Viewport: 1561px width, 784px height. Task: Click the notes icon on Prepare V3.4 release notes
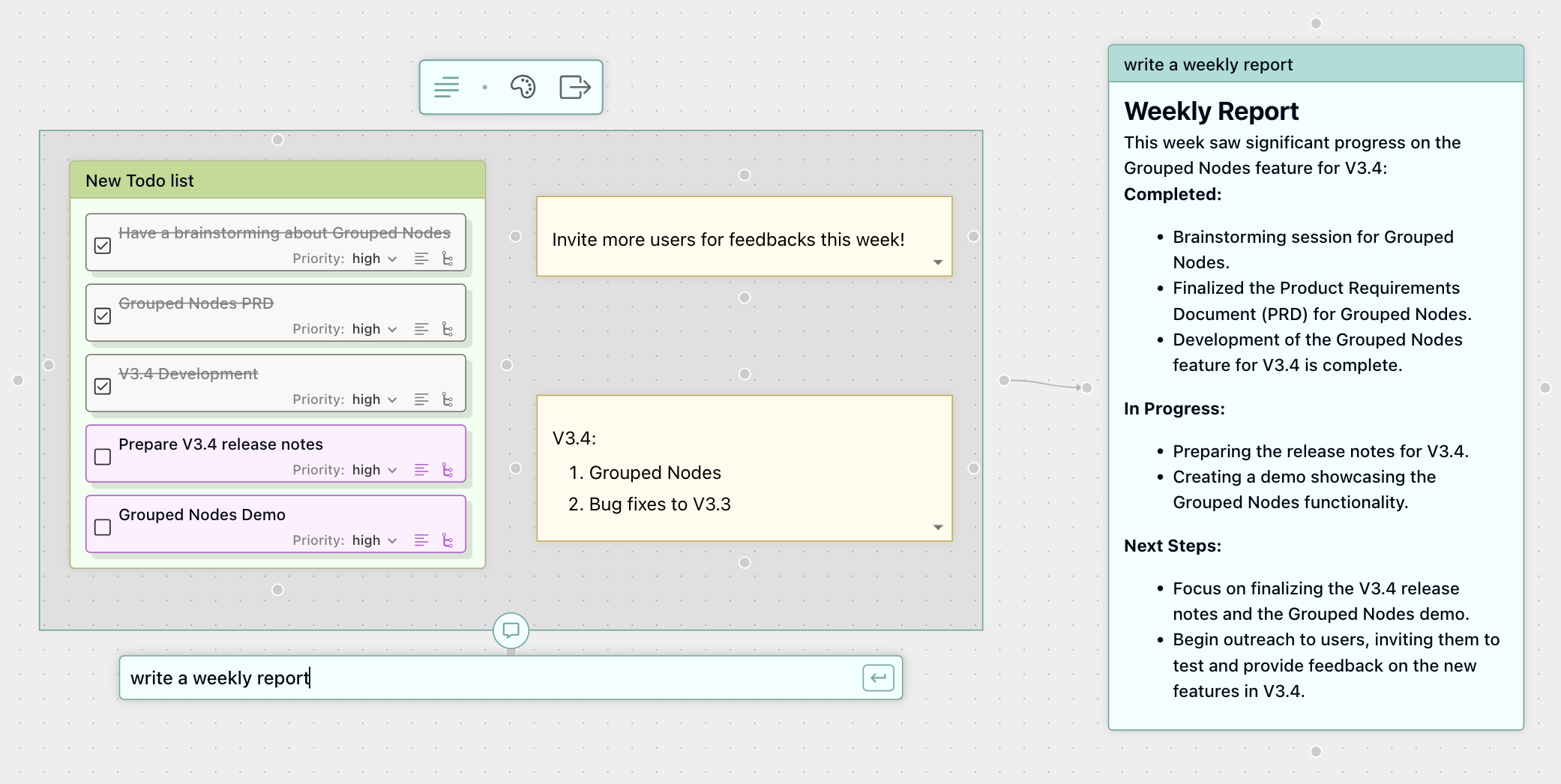point(420,469)
